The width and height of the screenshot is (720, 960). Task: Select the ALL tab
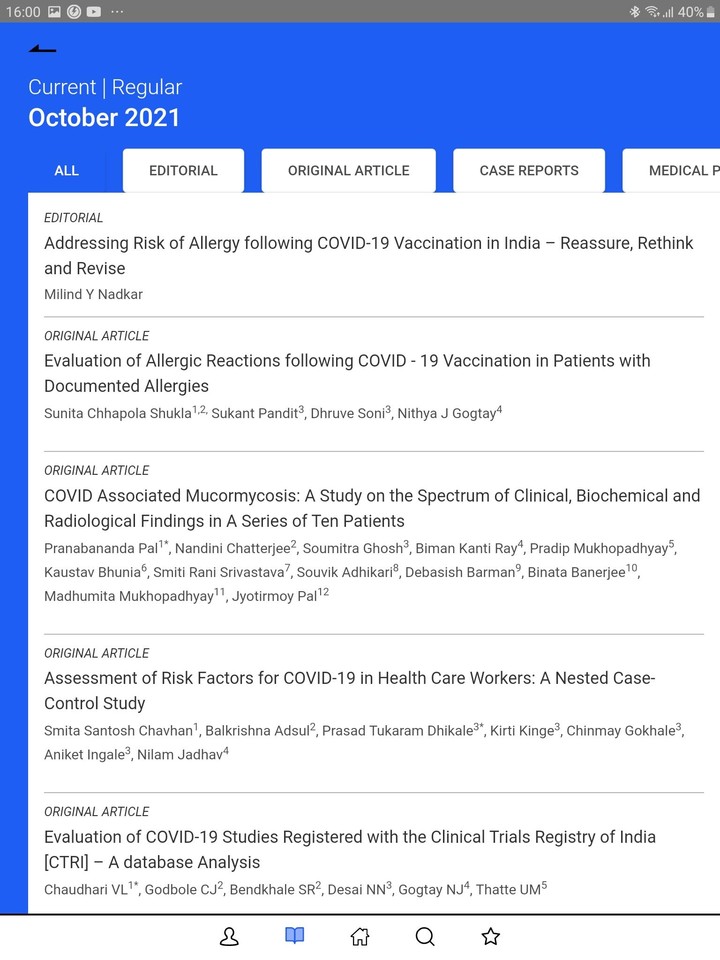tap(66, 170)
